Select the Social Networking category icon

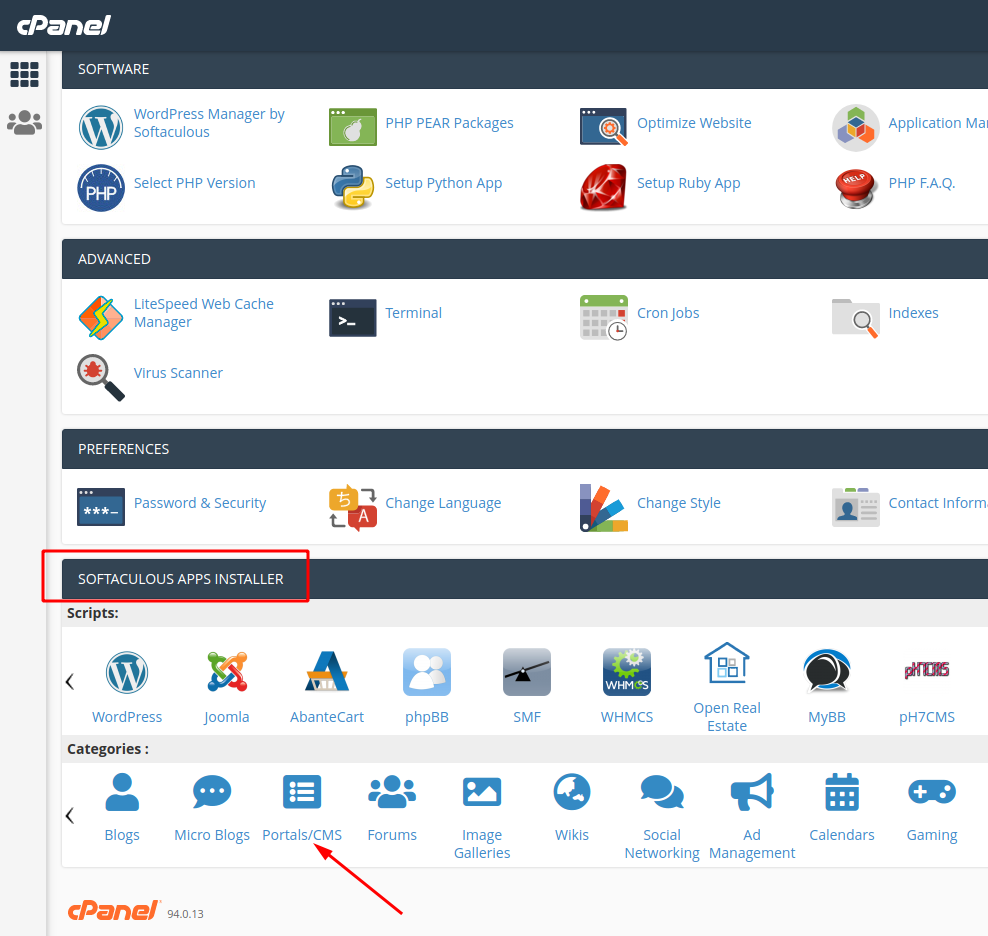pyautogui.click(x=662, y=792)
